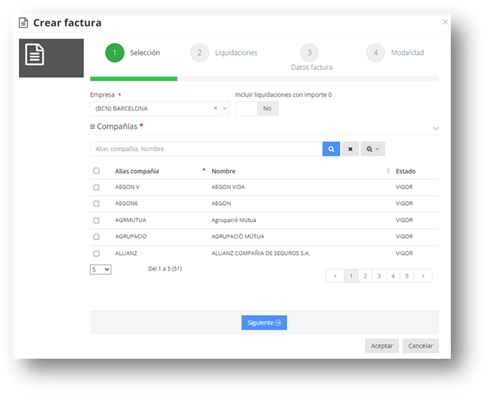Check the AEGON VIDA row checkbox

click(96, 187)
